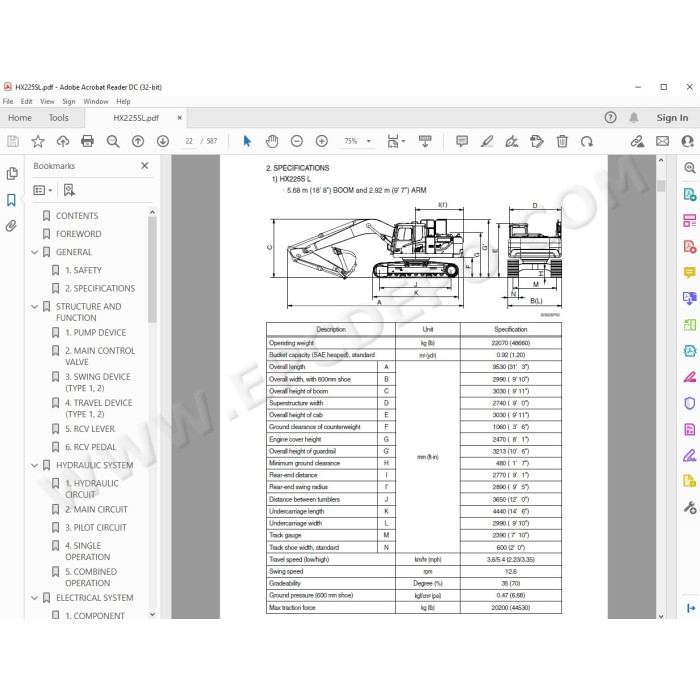Image resolution: width=700 pixels, height=700 pixels.
Task: Open the Edit menu
Action: tap(26, 102)
